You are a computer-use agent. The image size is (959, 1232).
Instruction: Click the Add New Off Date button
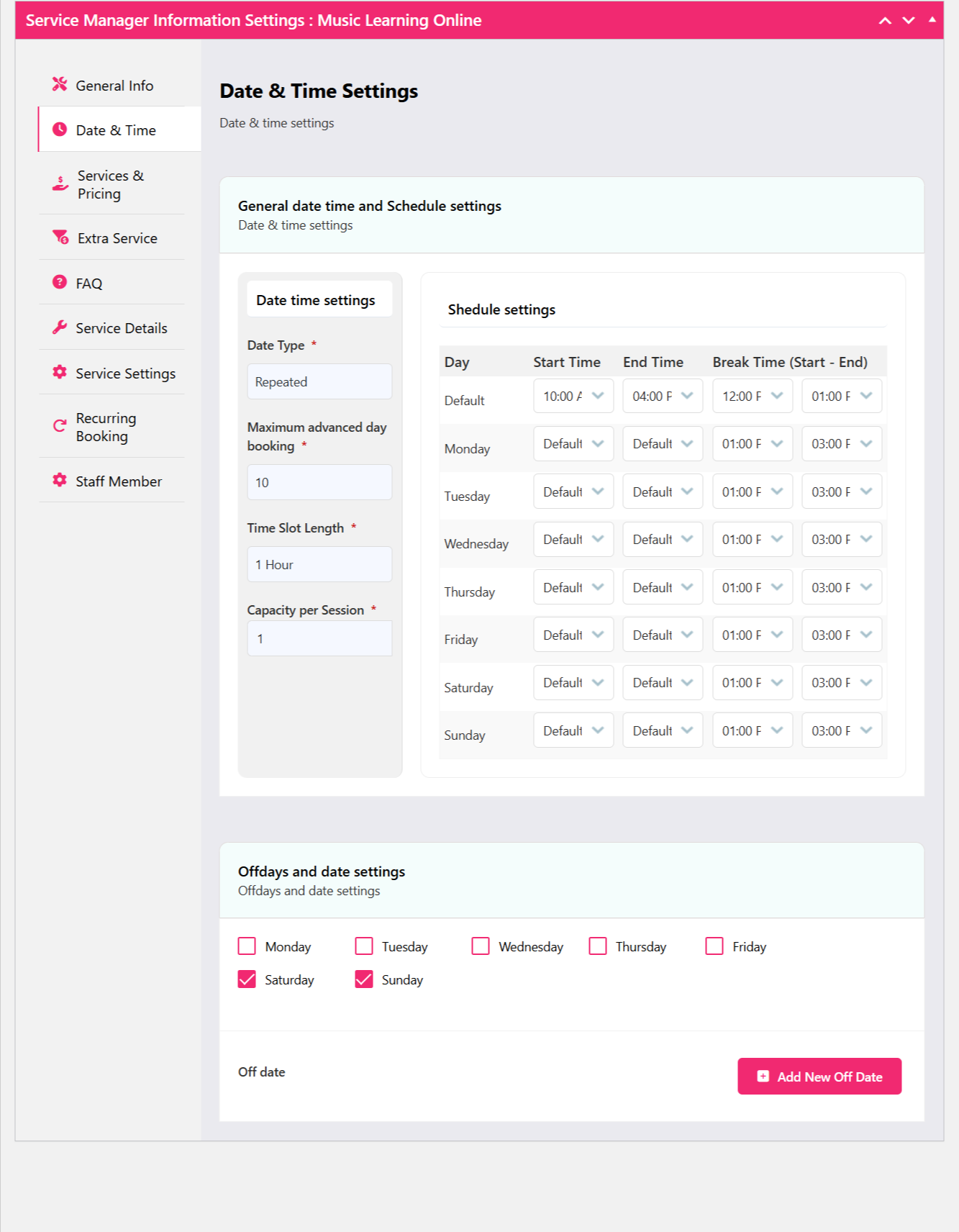coord(819,1076)
